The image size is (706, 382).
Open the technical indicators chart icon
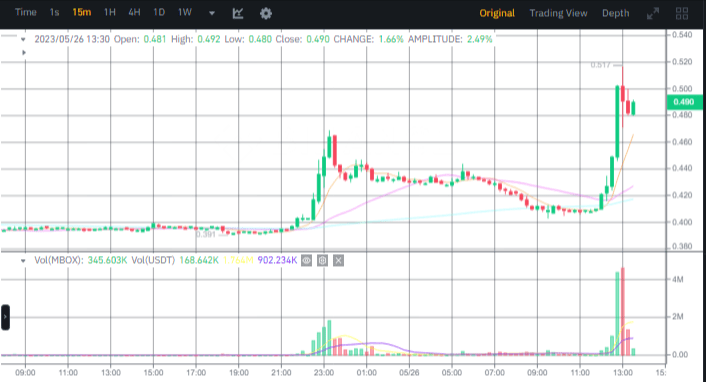[238, 14]
